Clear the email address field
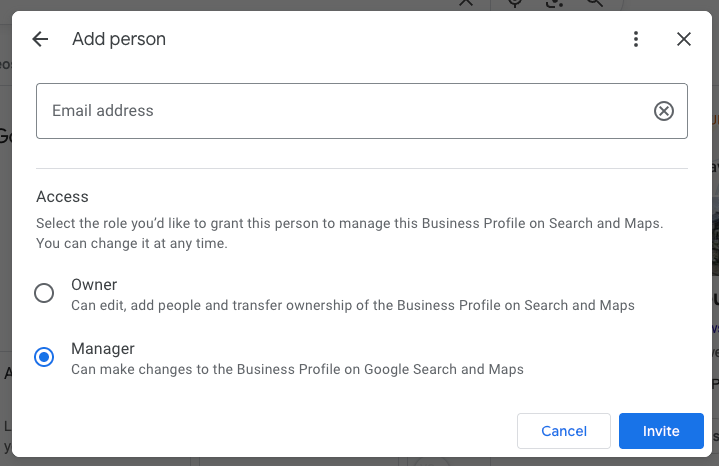 pos(664,111)
